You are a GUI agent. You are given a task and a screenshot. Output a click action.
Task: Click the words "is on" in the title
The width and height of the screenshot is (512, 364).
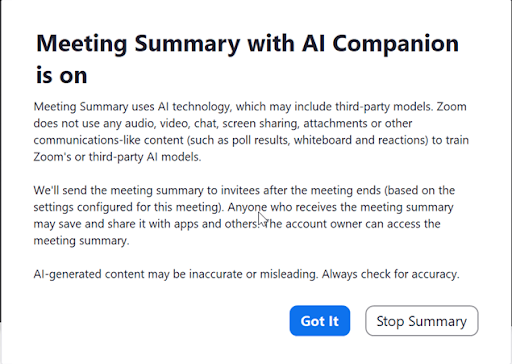62,75
